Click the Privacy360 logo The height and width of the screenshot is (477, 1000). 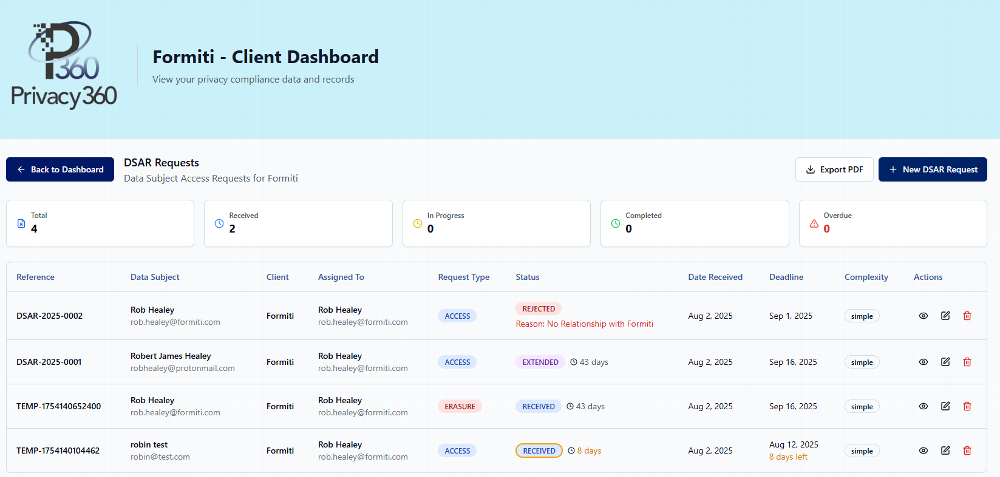point(64,65)
